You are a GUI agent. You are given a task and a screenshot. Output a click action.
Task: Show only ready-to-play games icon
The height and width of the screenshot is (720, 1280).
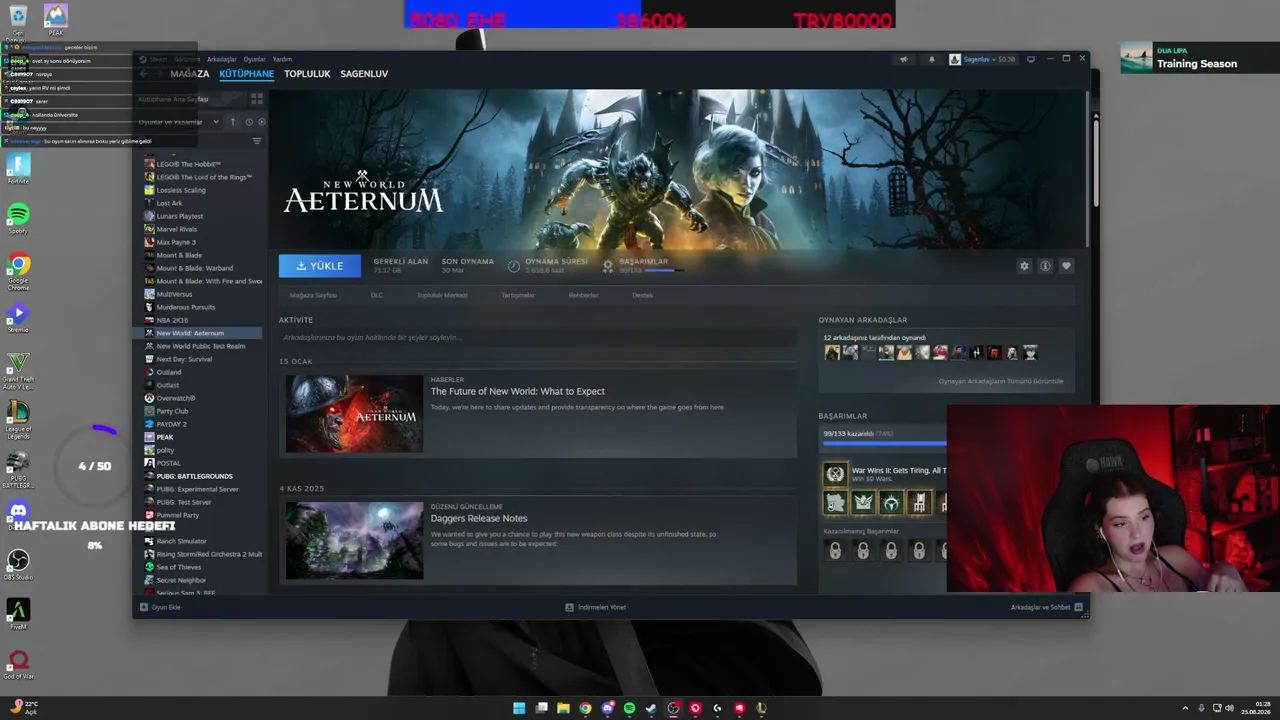[x=262, y=122]
